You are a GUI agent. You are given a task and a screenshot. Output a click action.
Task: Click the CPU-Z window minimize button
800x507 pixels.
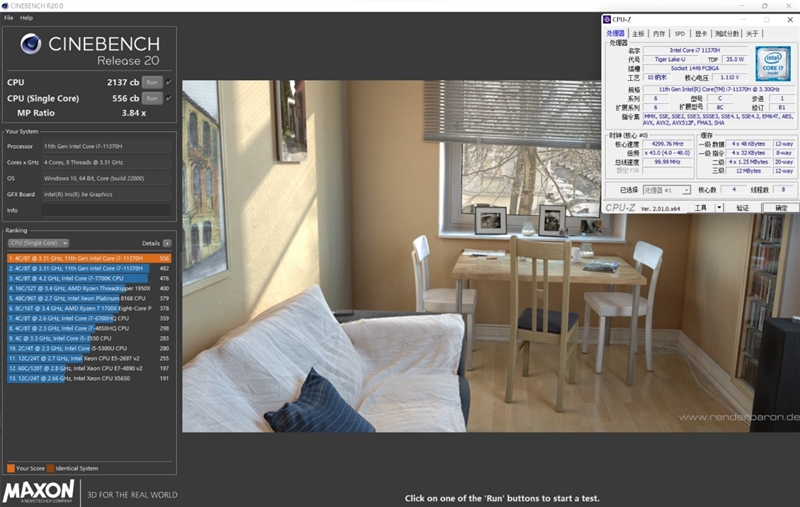(743, 19)
